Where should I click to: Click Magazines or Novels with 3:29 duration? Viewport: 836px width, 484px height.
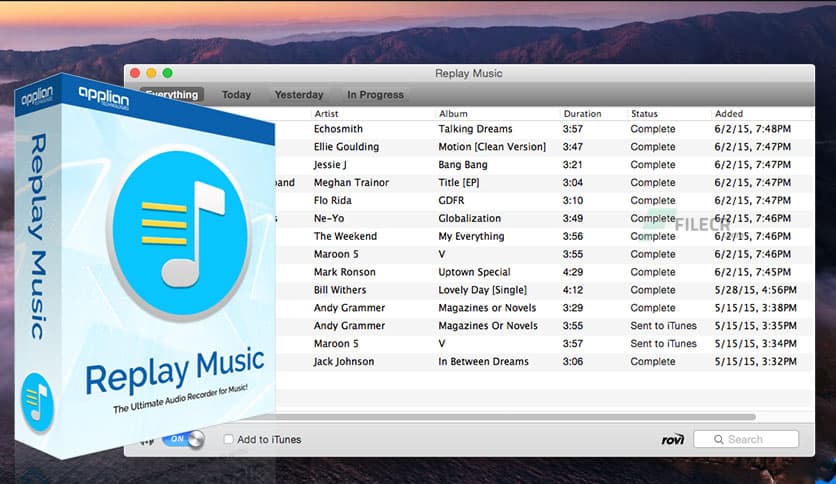[x=487, y=308]
